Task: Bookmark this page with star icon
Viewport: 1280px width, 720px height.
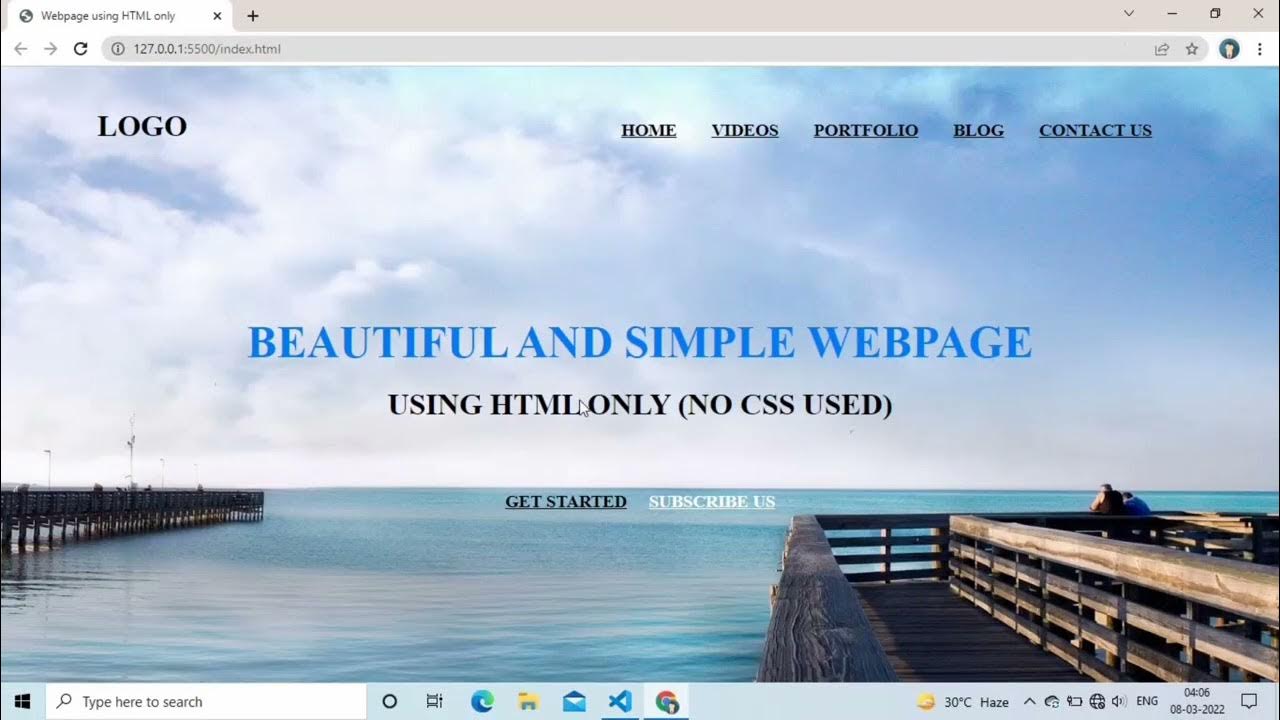Action: (1192, 49)
